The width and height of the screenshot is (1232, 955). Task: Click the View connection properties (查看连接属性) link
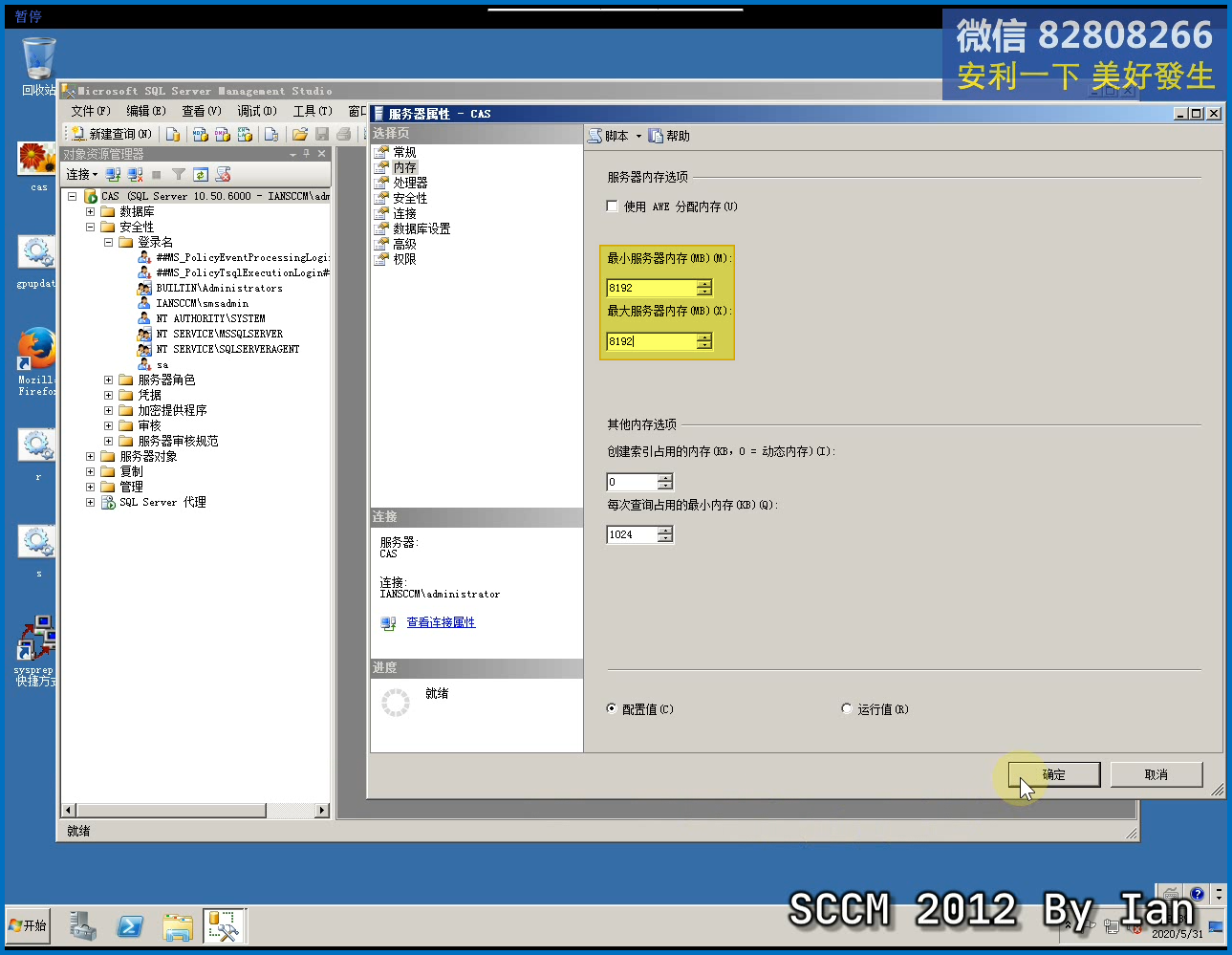(441, 622)
